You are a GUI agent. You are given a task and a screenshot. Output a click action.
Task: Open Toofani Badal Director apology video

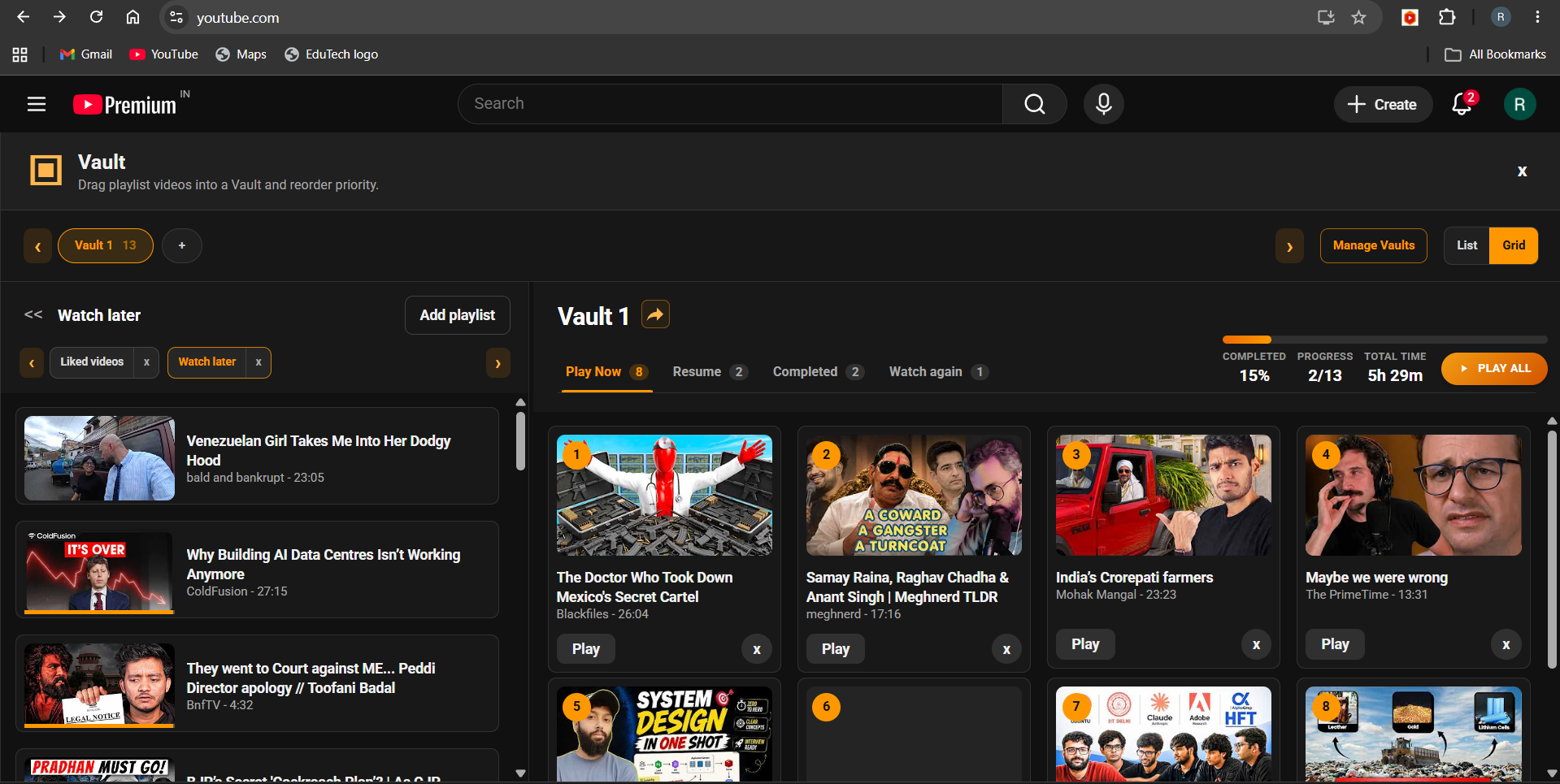(257, 684)
